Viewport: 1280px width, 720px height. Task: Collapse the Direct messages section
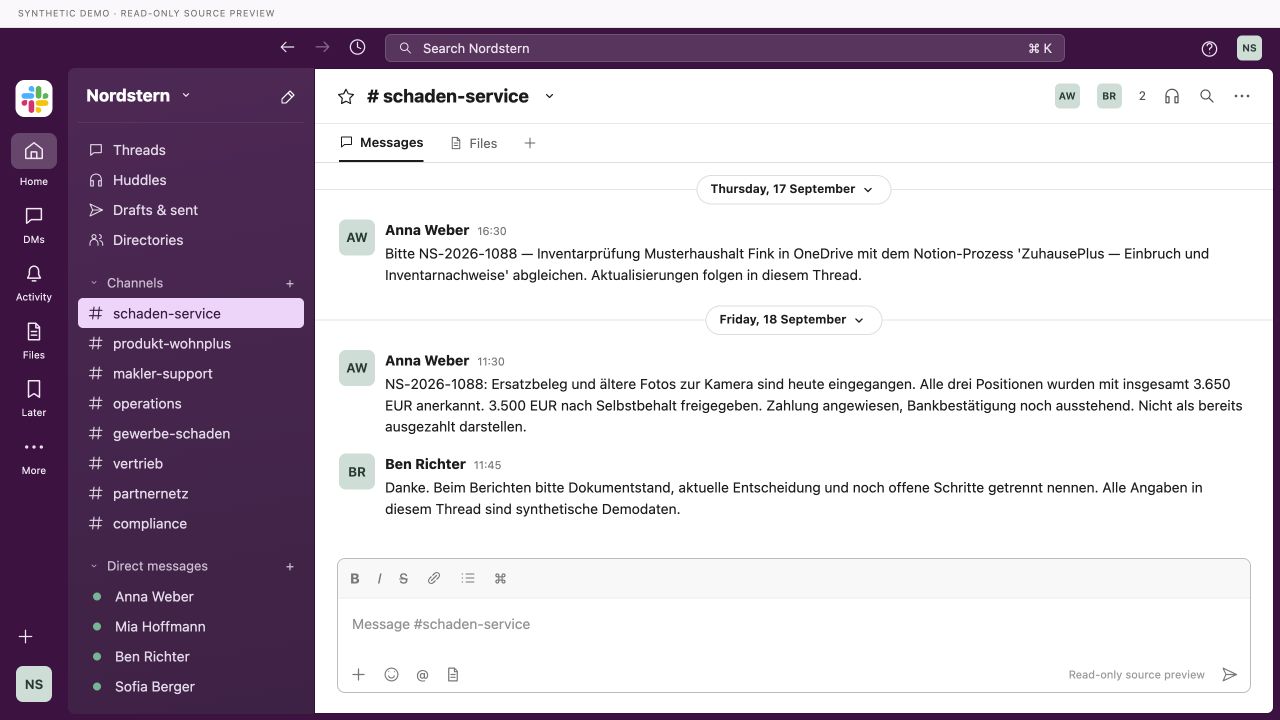point(94,566)
